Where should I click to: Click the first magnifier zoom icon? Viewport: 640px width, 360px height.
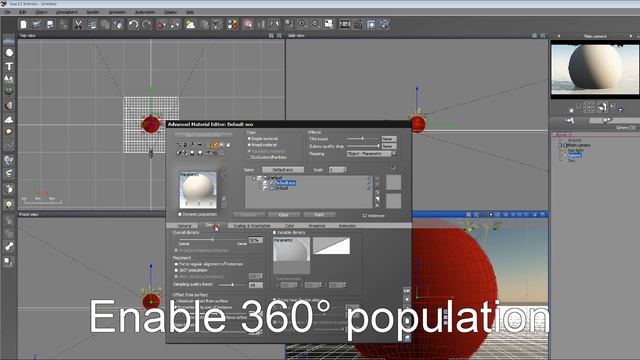289,24
